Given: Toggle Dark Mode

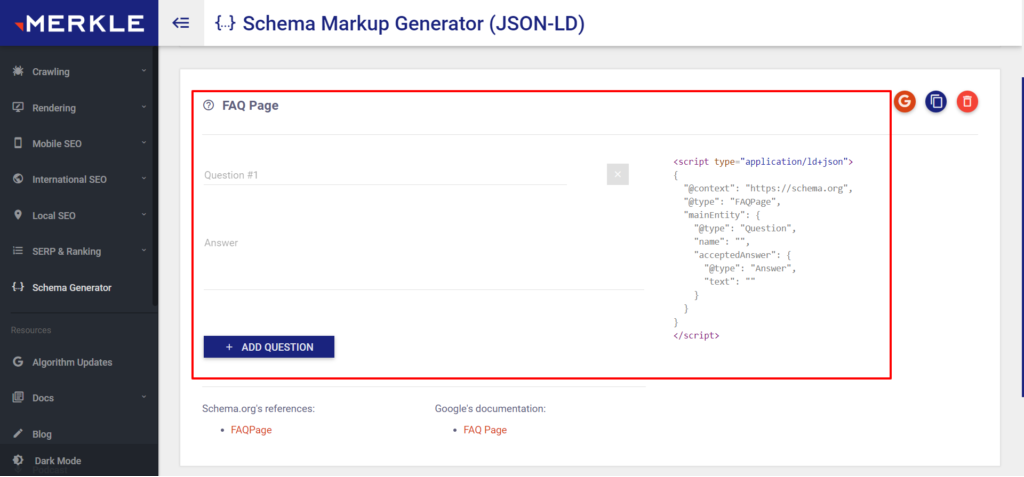Looking at the screenshot, I should click(79, 461).
